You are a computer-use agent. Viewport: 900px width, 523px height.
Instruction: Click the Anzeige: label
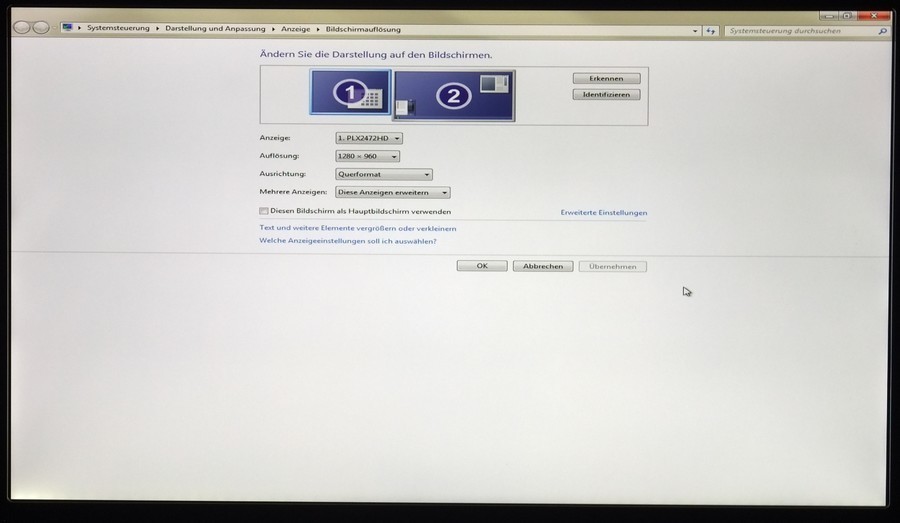pyautogui.click(x=275, y=138)
